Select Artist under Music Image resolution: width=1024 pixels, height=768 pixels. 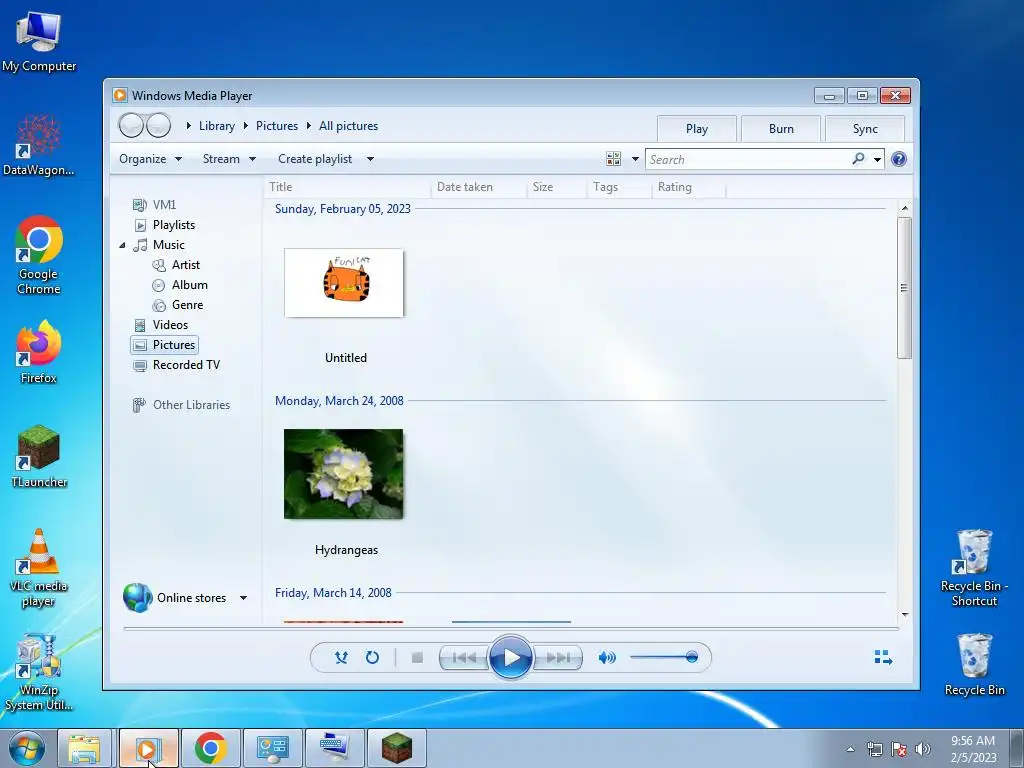pos(176,264)
